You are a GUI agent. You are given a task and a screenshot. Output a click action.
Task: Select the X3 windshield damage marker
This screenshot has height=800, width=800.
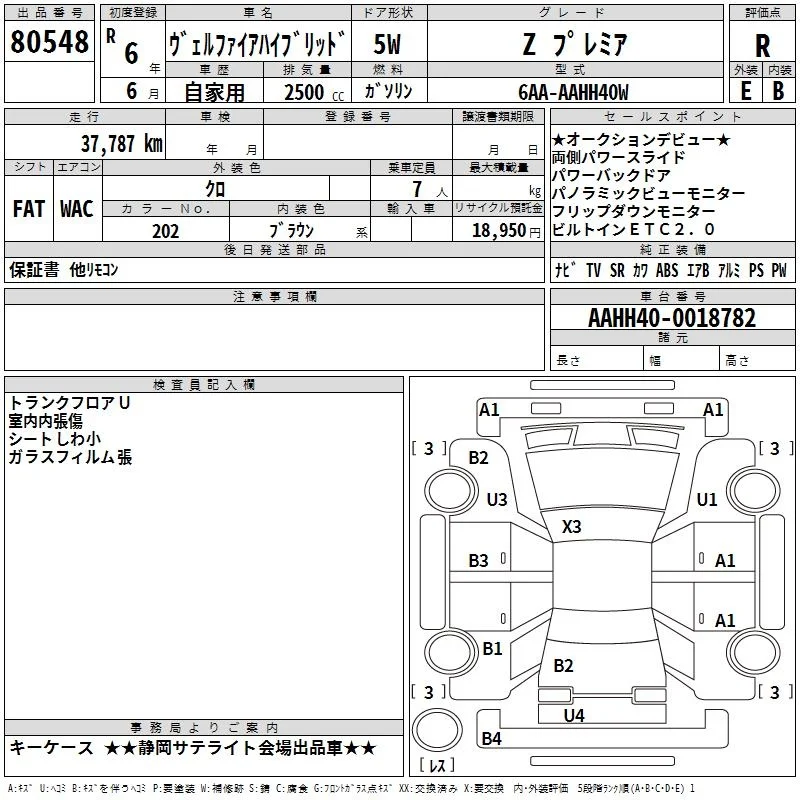click(571, 527)
